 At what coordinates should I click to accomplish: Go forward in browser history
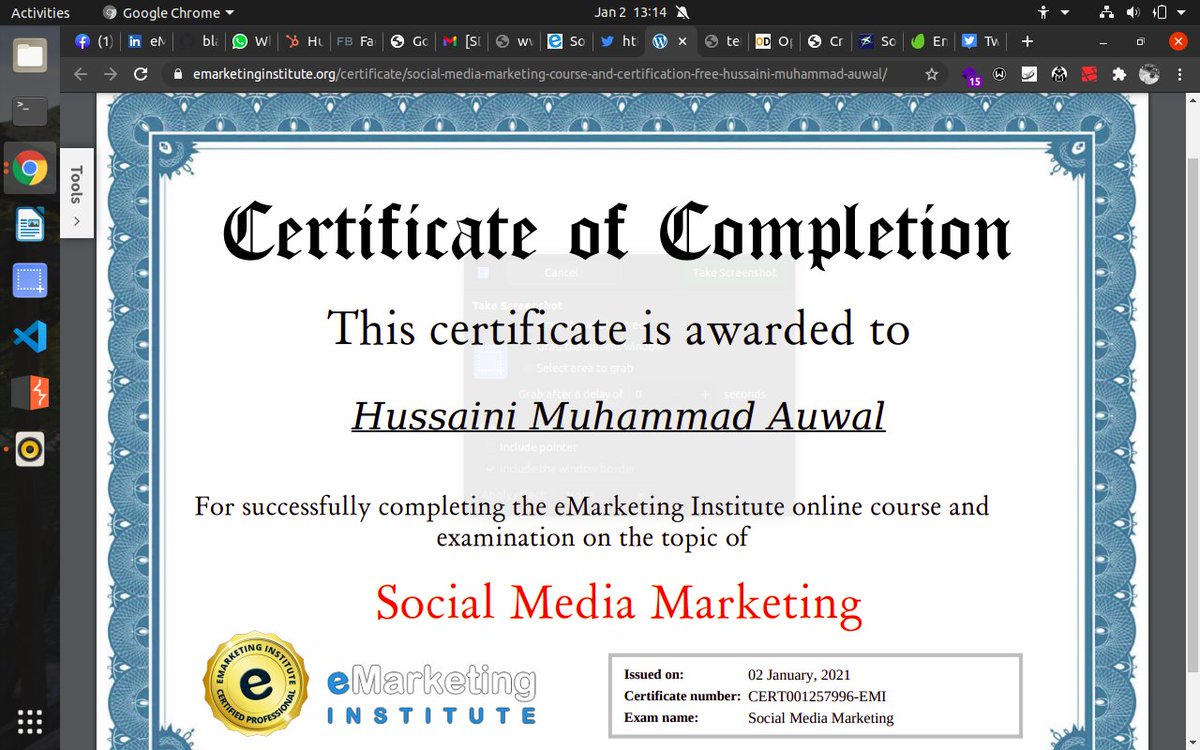click(110, 74)
